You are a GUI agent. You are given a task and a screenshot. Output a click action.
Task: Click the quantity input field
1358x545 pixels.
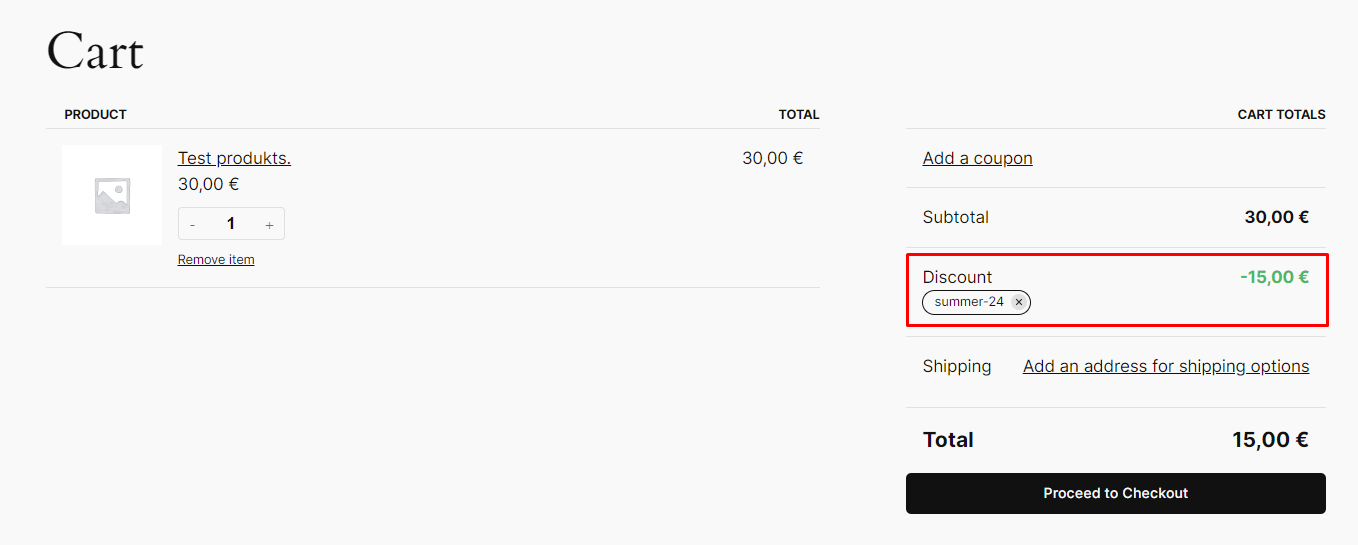point(231,224)
